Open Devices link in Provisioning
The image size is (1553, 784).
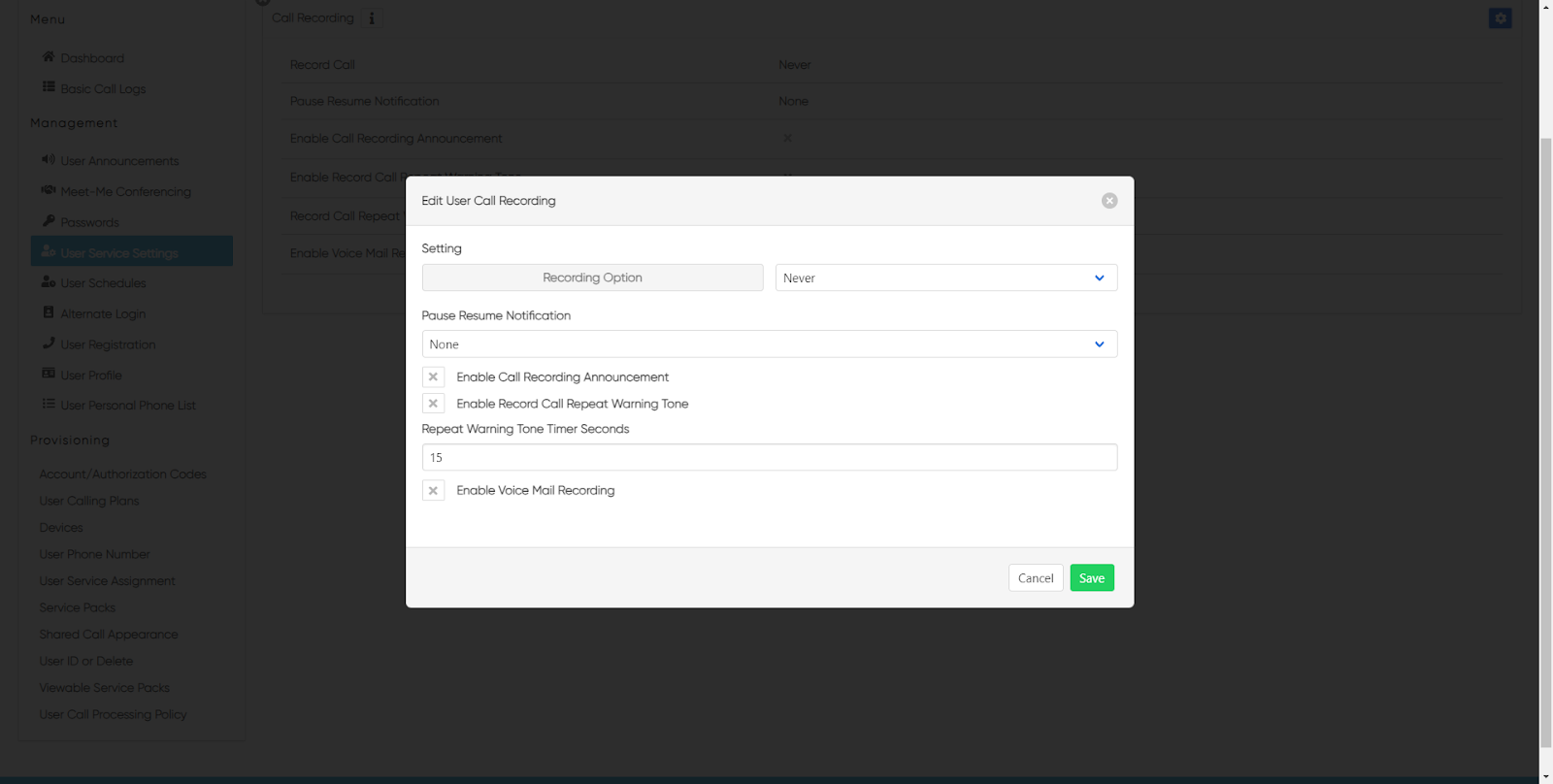click(61, 528)
